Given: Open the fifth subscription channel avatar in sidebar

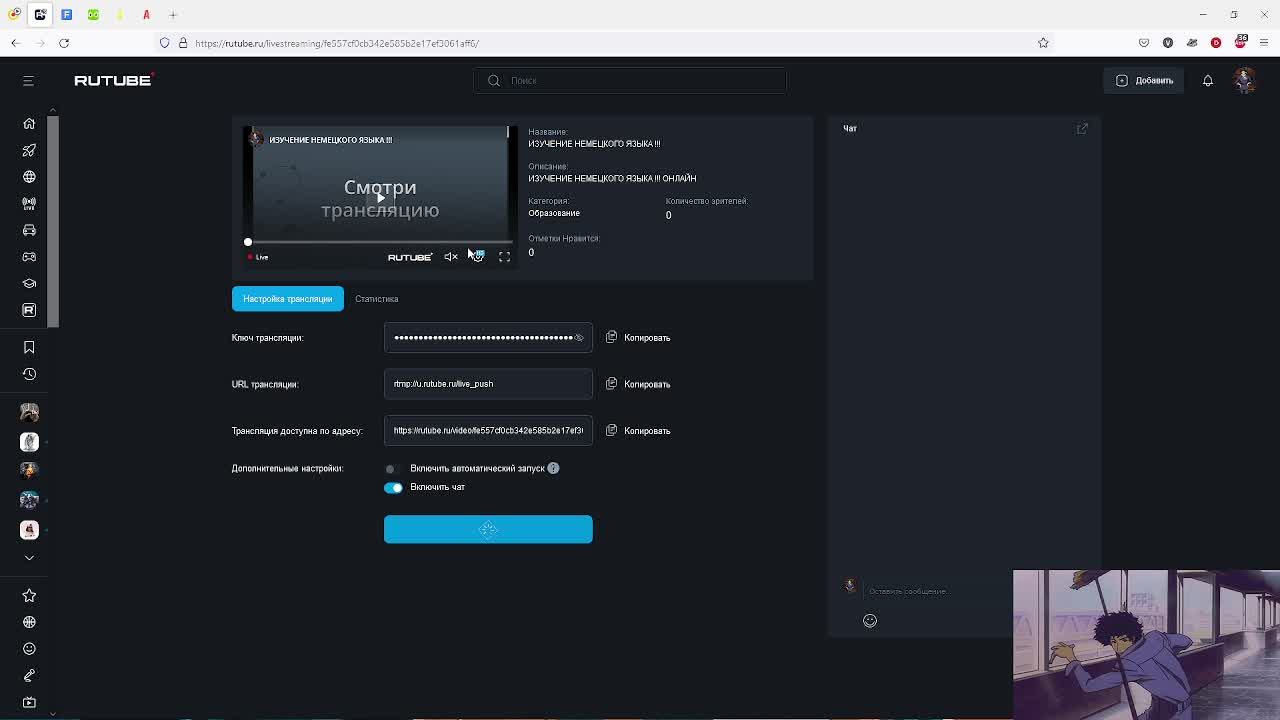Looking at the screenshot, I should click(29, 529).
